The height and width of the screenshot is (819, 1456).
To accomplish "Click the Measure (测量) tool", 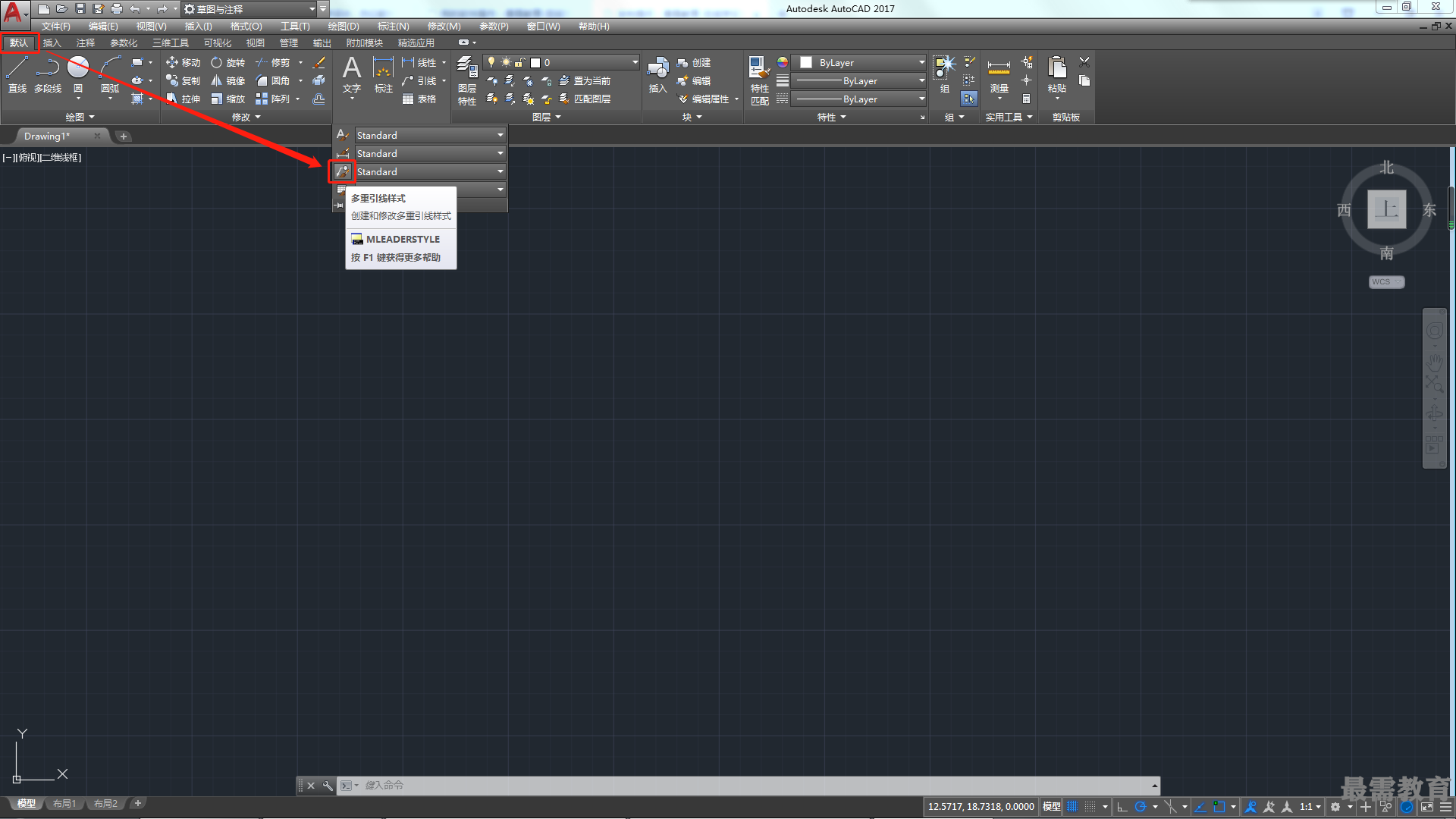I will [999, 74].
